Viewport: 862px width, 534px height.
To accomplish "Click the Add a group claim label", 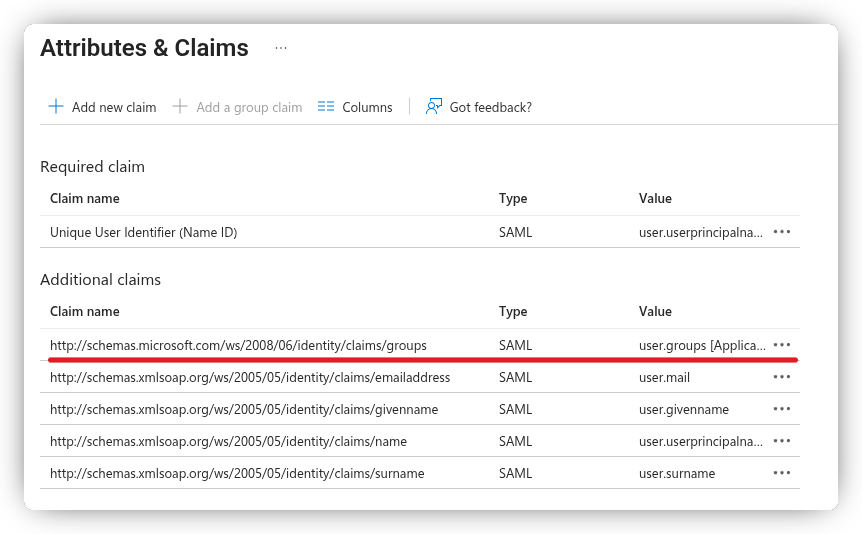I will click(x=249, y=107).
